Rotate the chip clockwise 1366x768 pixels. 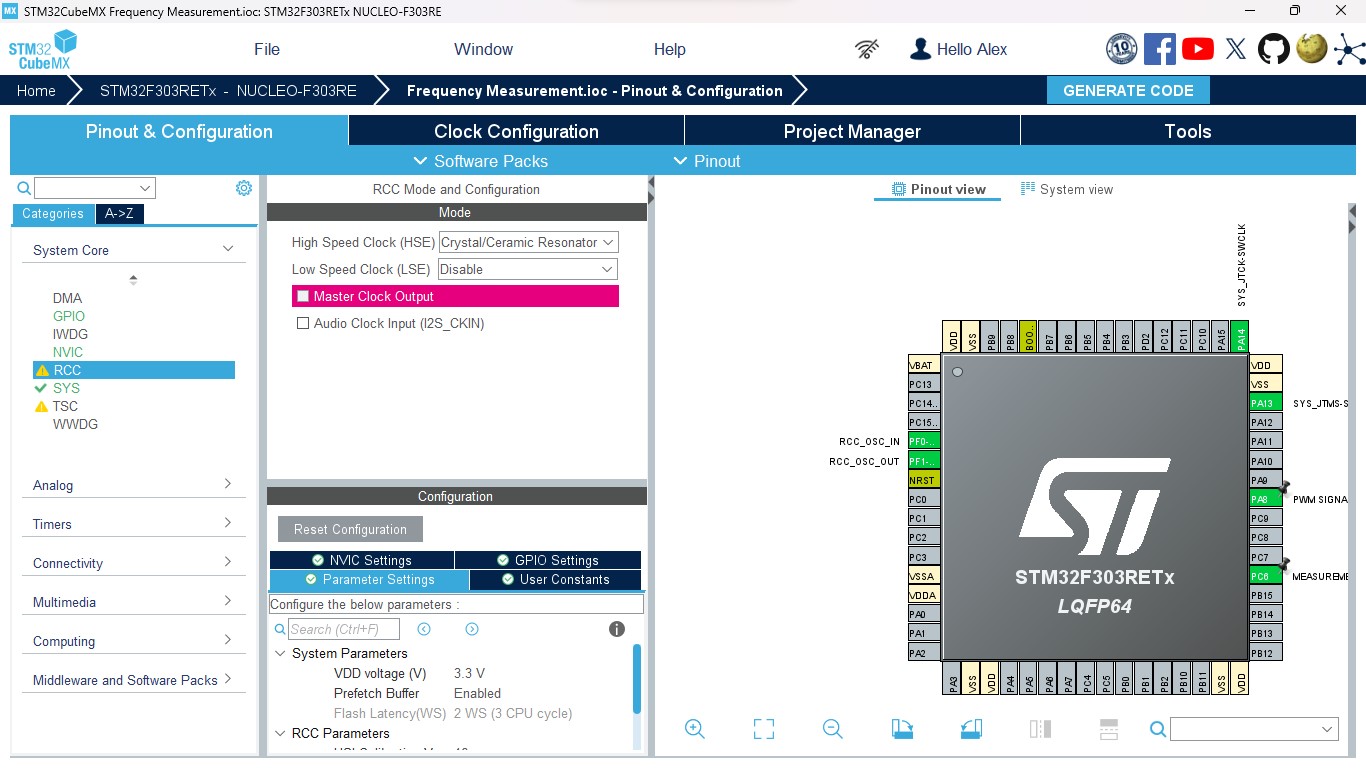tap(902, 729)
